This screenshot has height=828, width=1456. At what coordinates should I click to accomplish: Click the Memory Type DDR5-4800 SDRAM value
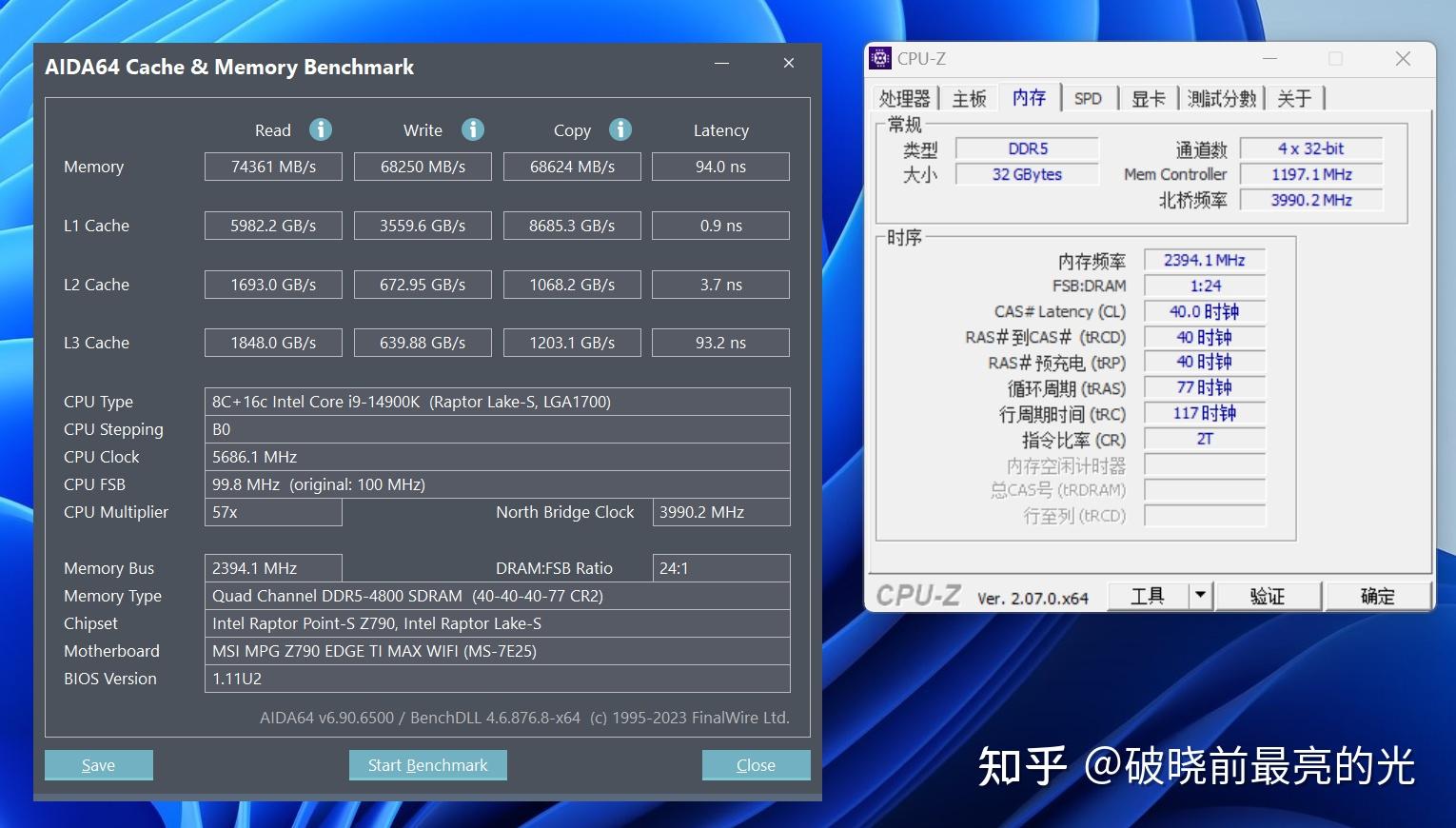[x=498, y=596]
